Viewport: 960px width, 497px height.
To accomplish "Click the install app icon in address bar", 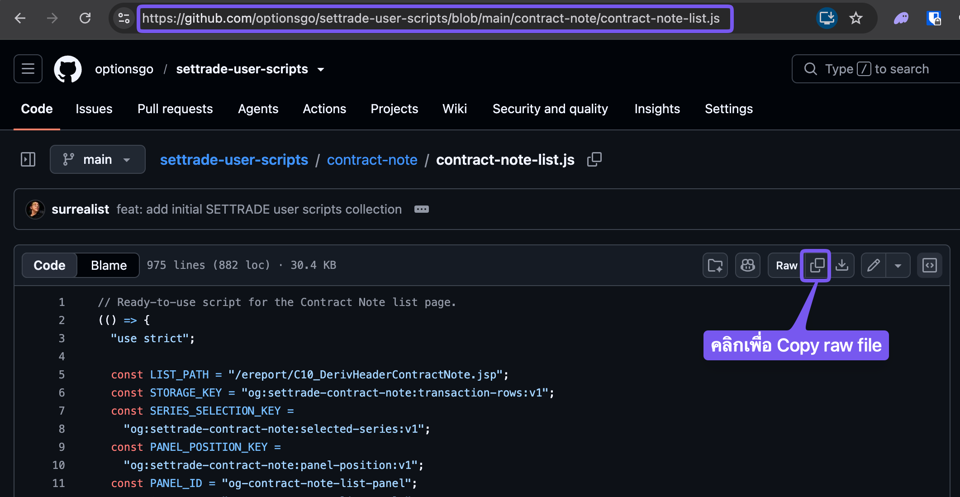I will click(827, 18).
